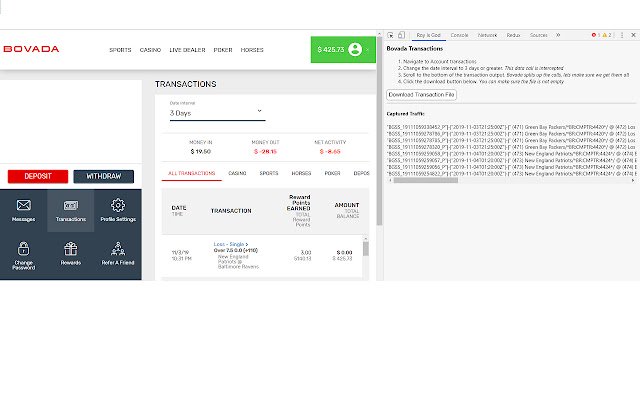Click the AMOUNT column header

pos(347,205)
